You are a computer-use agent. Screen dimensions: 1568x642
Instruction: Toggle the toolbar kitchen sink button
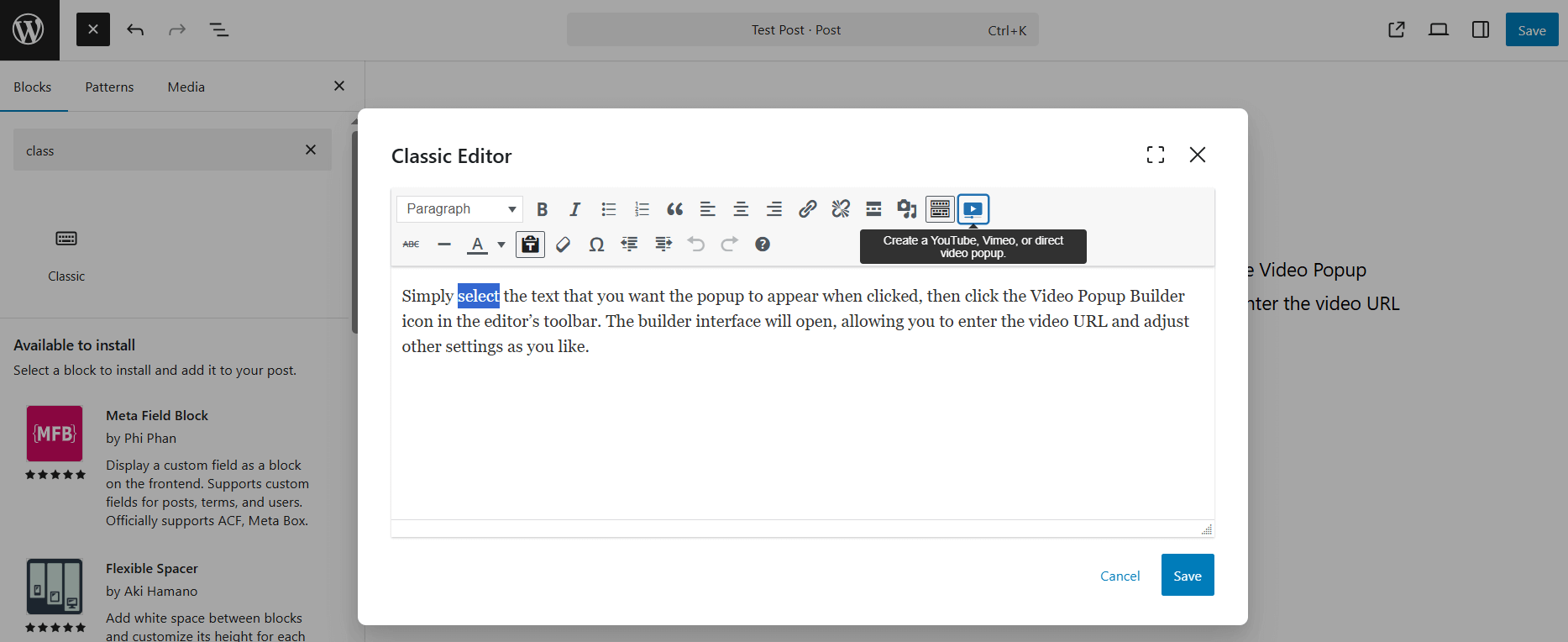[940, 209]
